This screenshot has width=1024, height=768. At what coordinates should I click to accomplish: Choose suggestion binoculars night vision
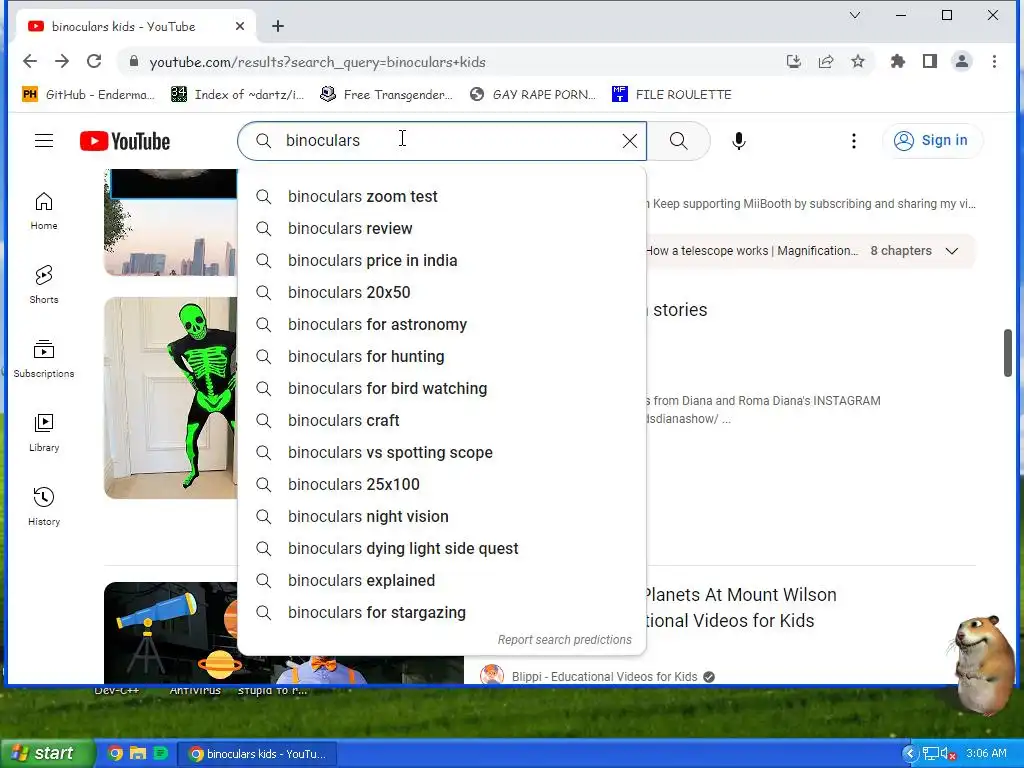pyautogui.click(x=442, y=517)
